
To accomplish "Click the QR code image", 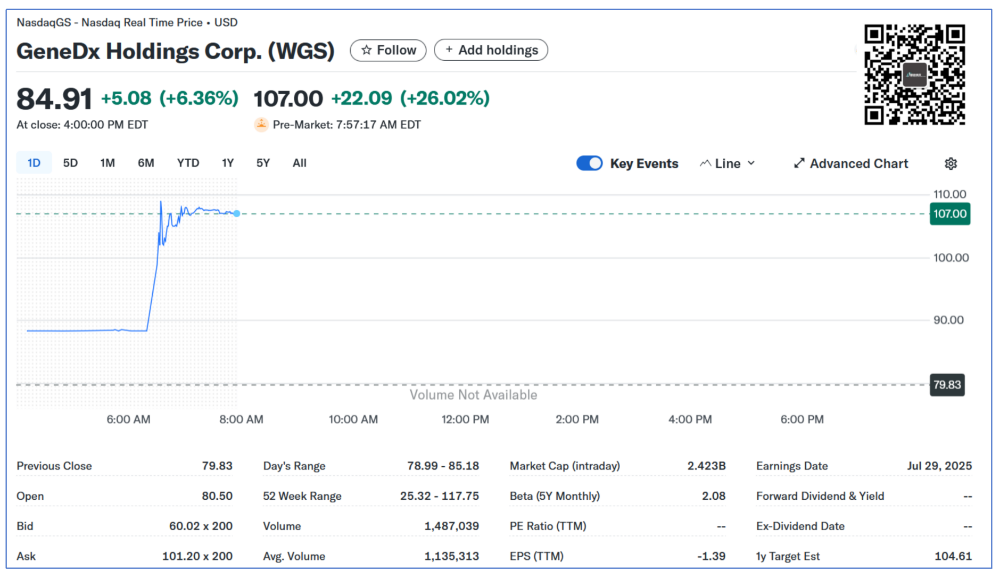I will pyautogui.click(x=914, y=75).
